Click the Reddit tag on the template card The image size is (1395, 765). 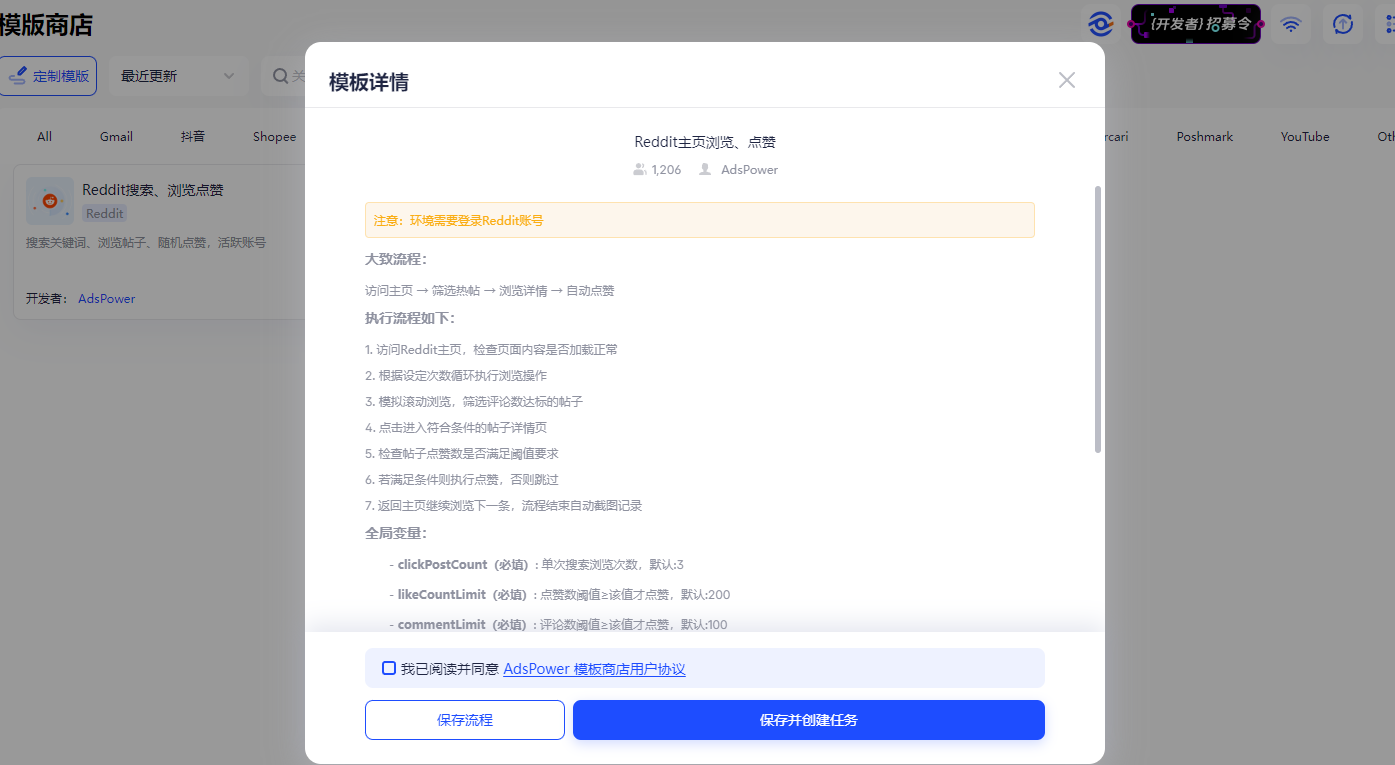(104, 213)
